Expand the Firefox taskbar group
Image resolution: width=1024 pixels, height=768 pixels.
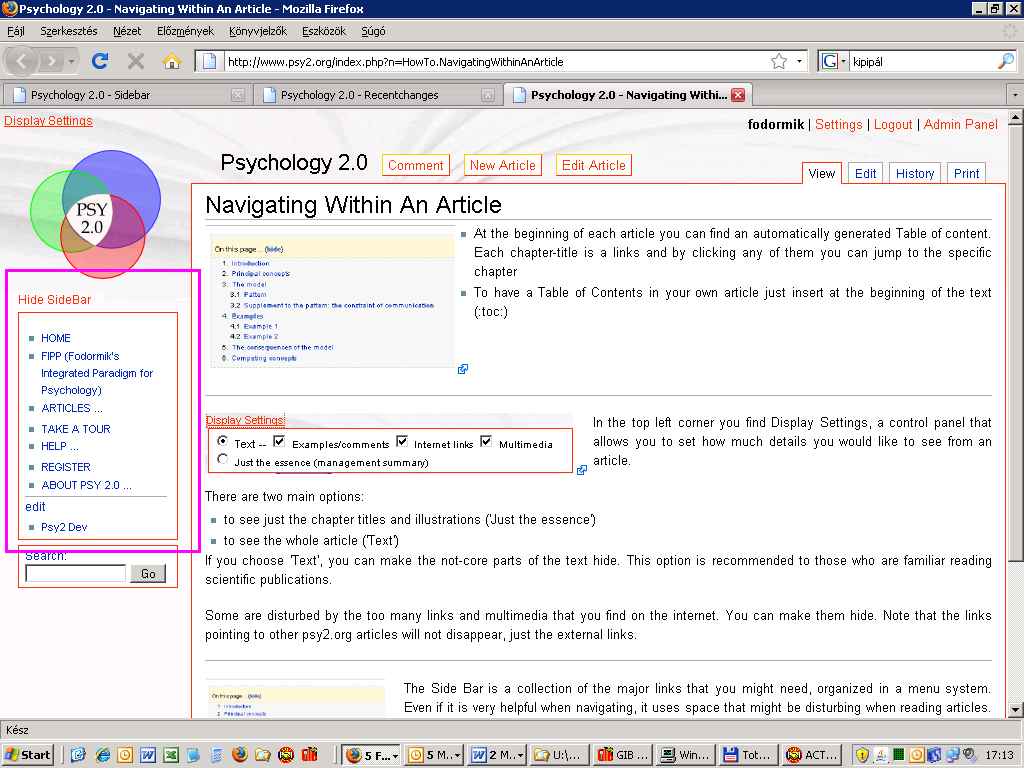395,756
